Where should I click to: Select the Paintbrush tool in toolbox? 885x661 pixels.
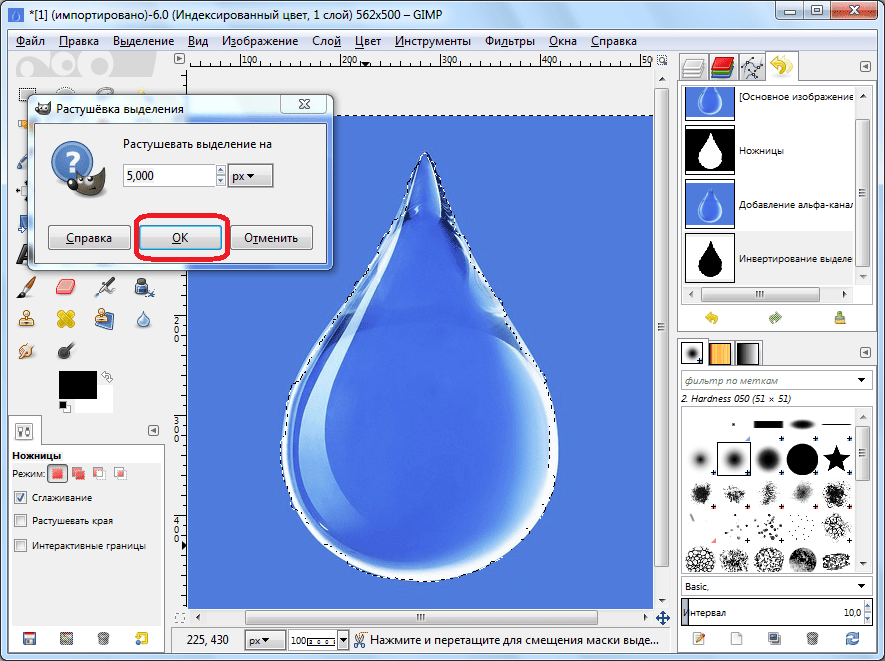(x=27, y=288)
